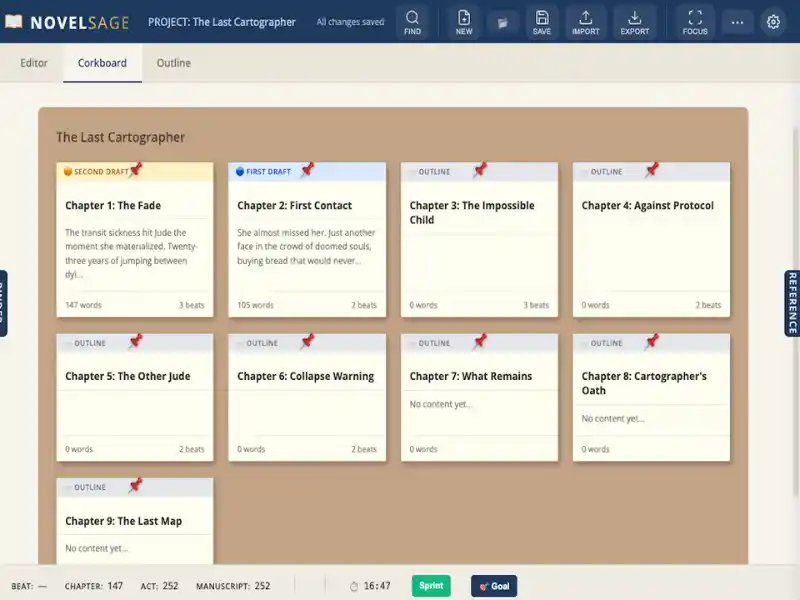Switch to the Editor tab
The image size is (800, 600).
pos(34,63)
